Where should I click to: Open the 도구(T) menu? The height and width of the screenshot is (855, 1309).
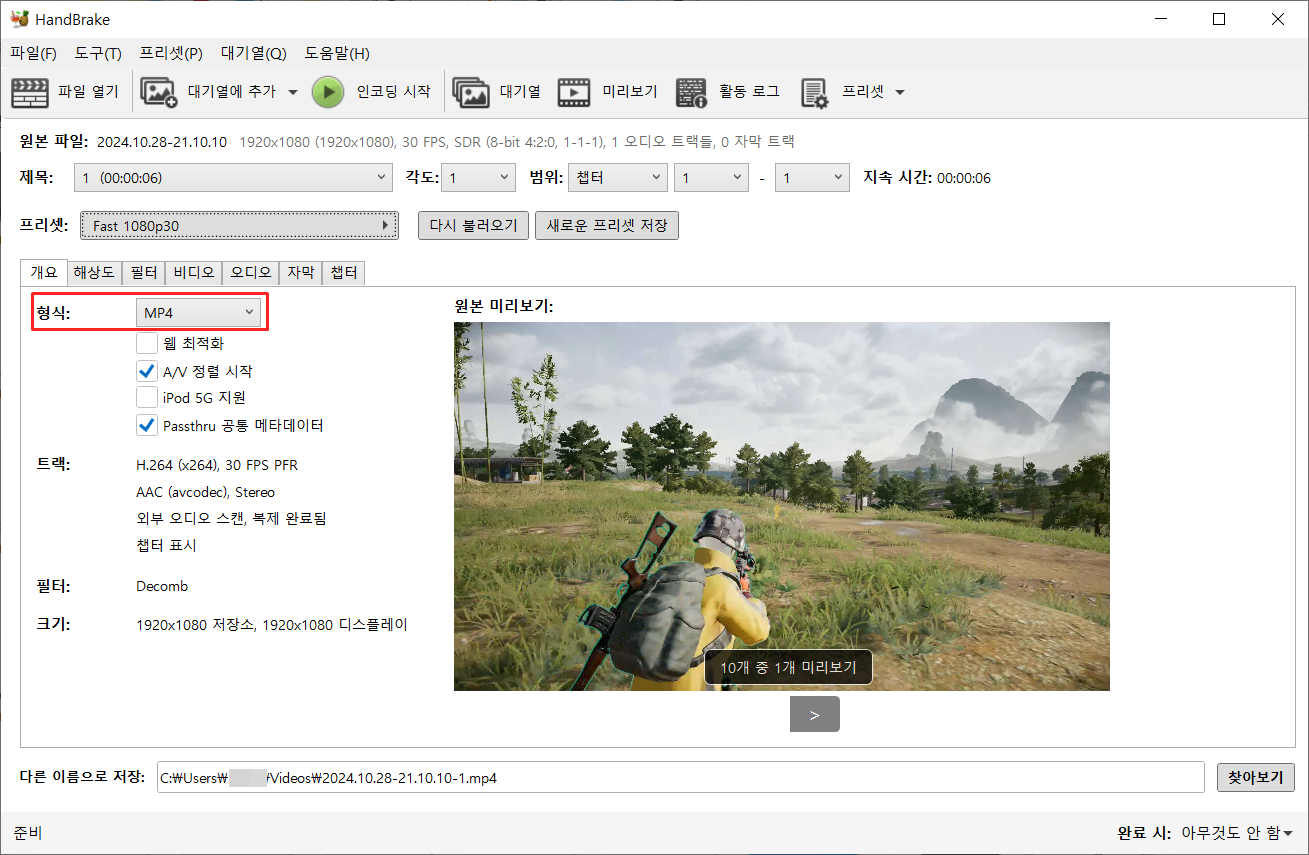tap(97, 53)
